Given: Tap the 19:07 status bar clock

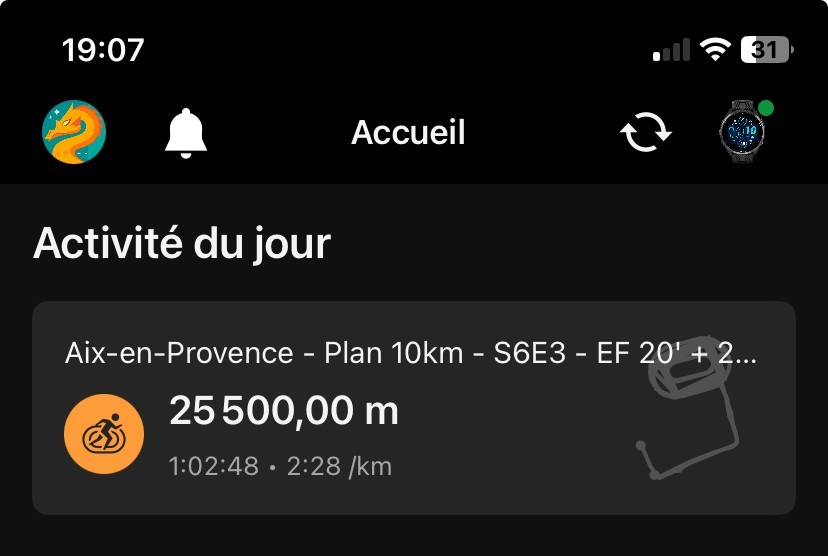Looking at the screenshot, I should 103,50.
